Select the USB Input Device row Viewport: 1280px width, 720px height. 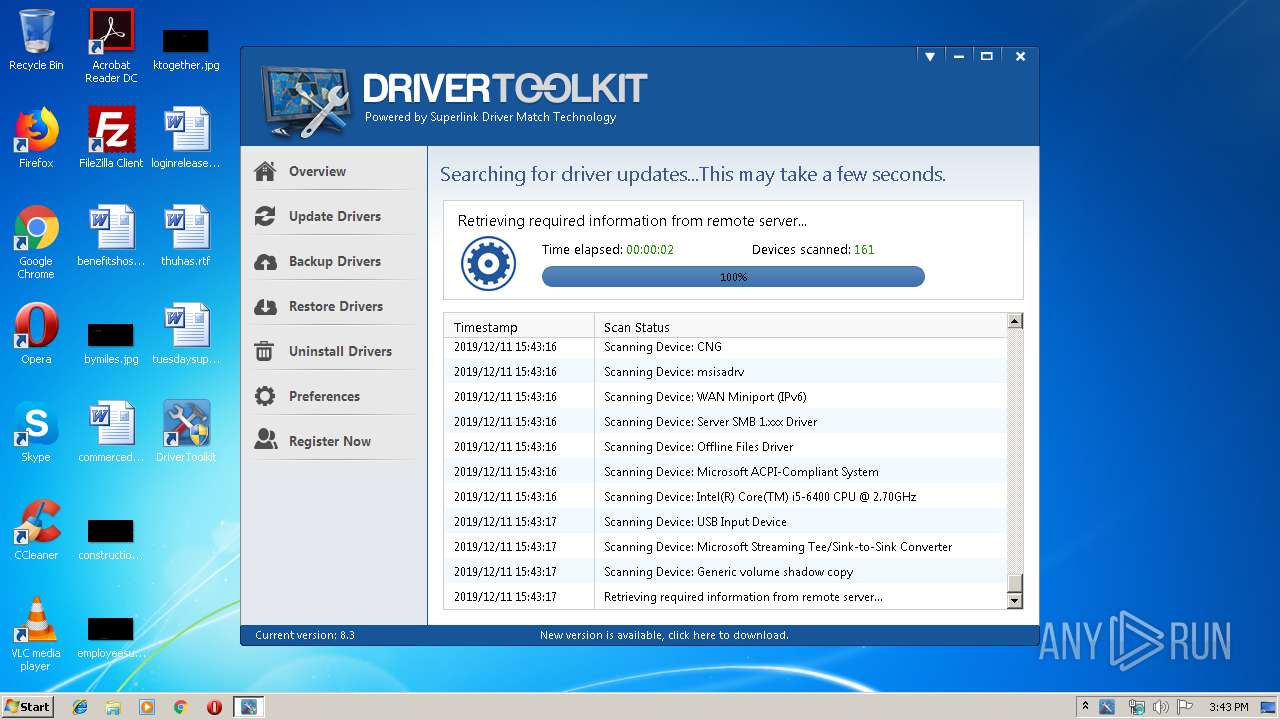point(725,522)
